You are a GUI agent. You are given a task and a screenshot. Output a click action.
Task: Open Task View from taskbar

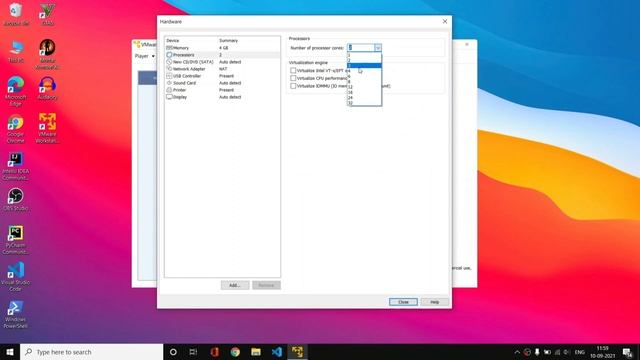(x=193, y=352)
